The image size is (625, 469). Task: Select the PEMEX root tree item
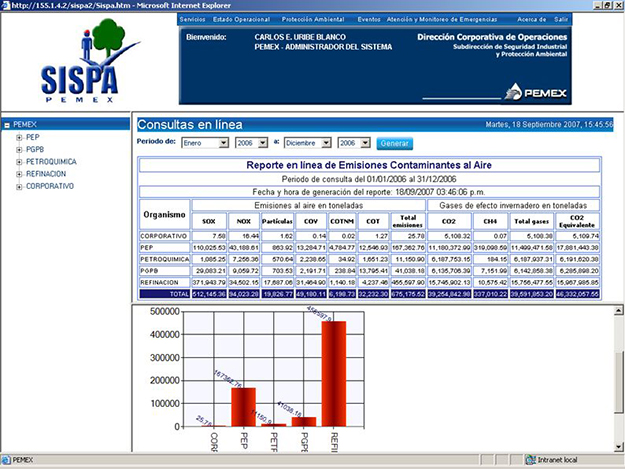point(25,125)
